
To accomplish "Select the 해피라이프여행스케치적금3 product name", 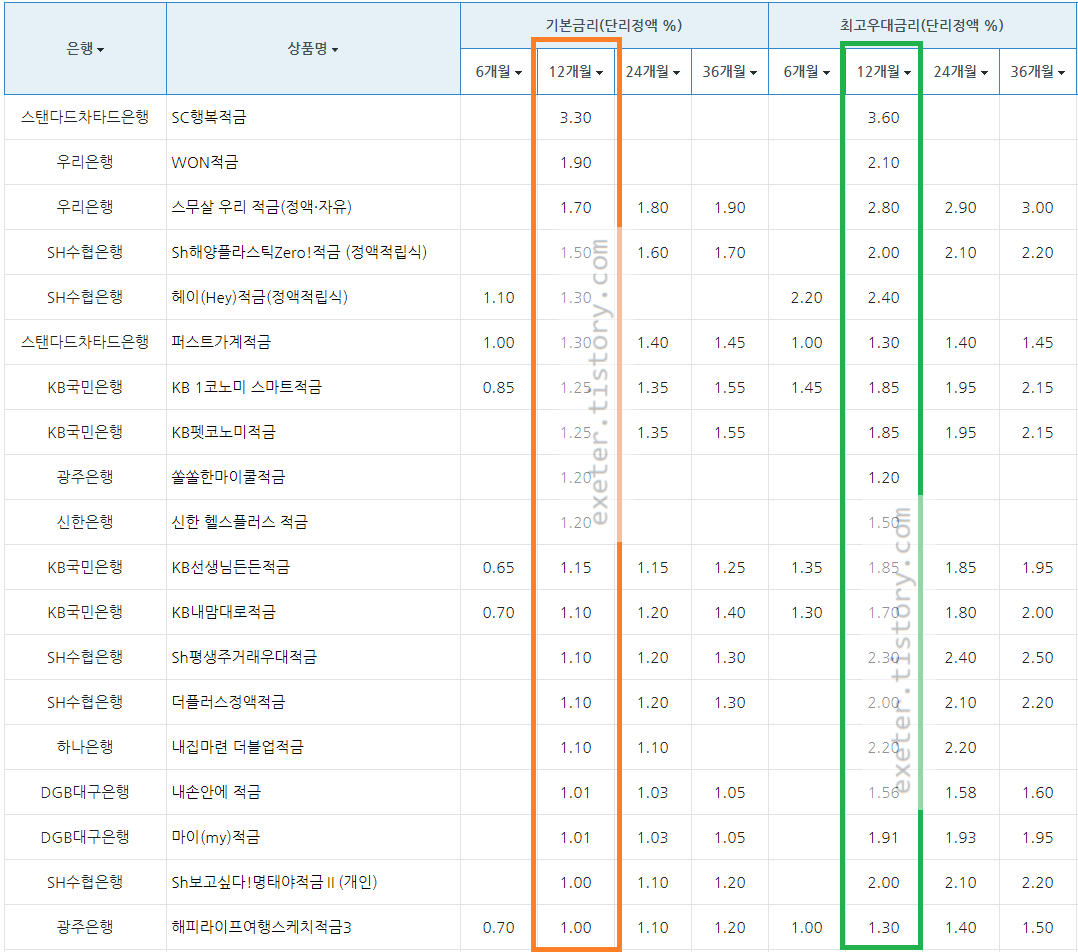I will coord(261,927).
